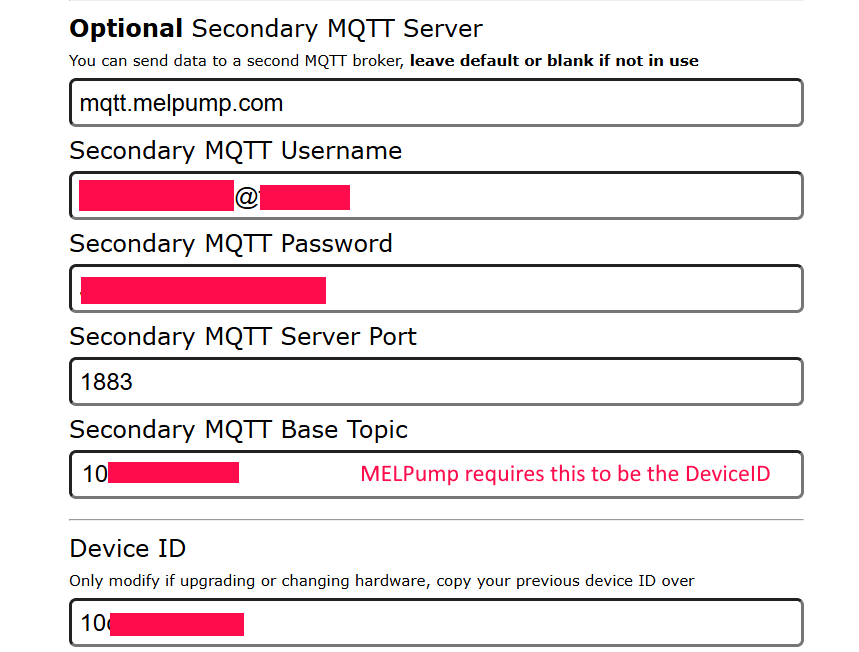The width and height of the screenshot is (859, 652).
Task: Click the mqtt.melpump.com server input field
Action: pyautogui.click(x=435, y=103)
